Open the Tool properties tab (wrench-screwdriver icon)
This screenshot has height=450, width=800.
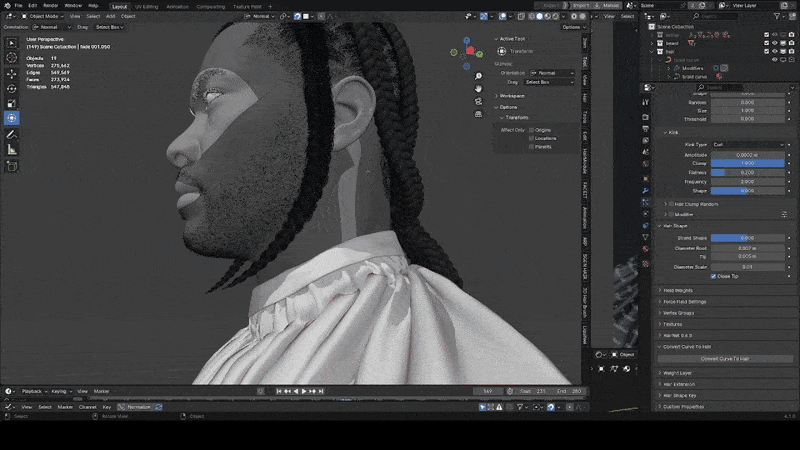click(x=645, y=102)
